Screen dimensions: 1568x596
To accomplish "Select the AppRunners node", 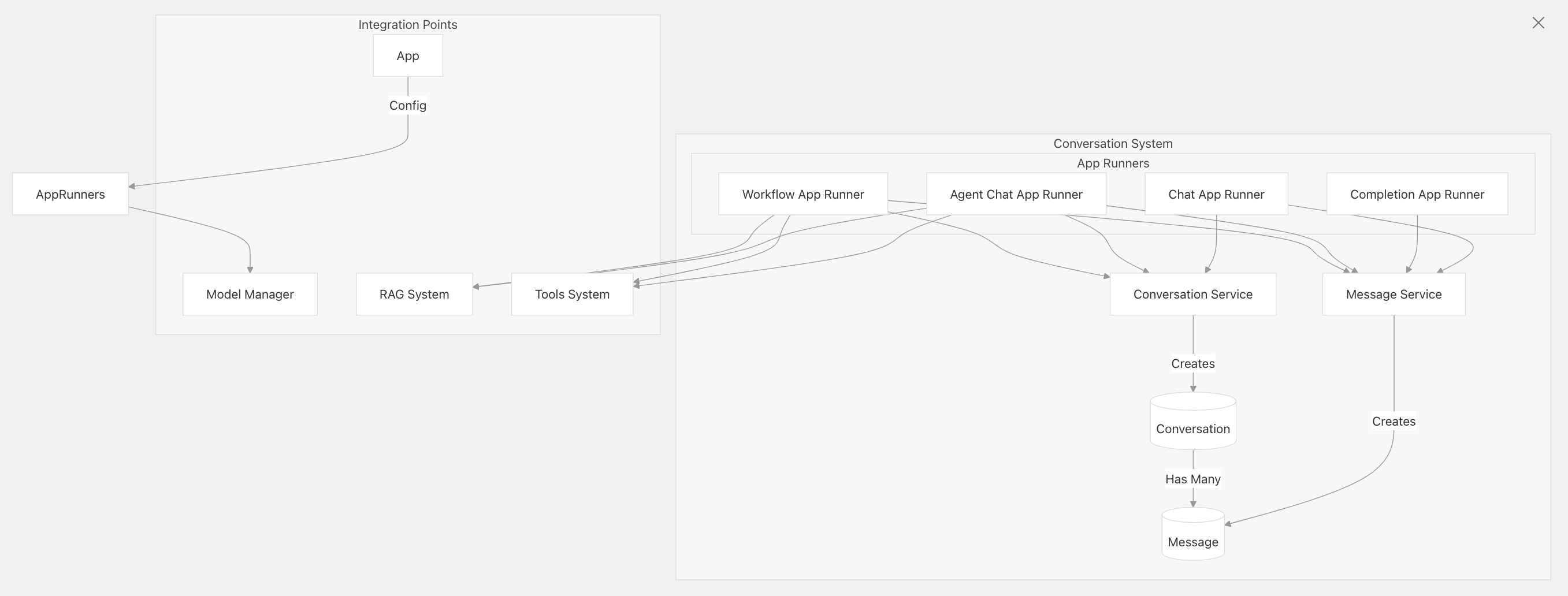I will point(70,194).
